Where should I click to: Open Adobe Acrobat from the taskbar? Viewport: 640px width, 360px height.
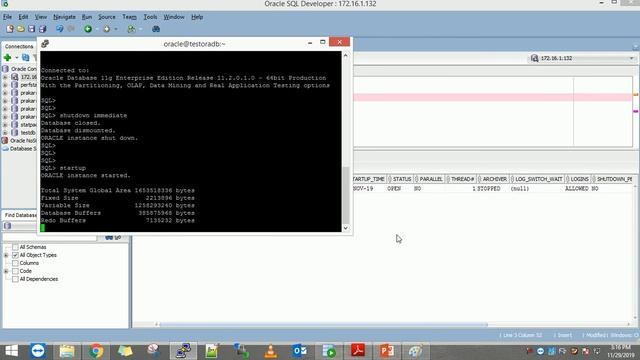tap(358, 351)
